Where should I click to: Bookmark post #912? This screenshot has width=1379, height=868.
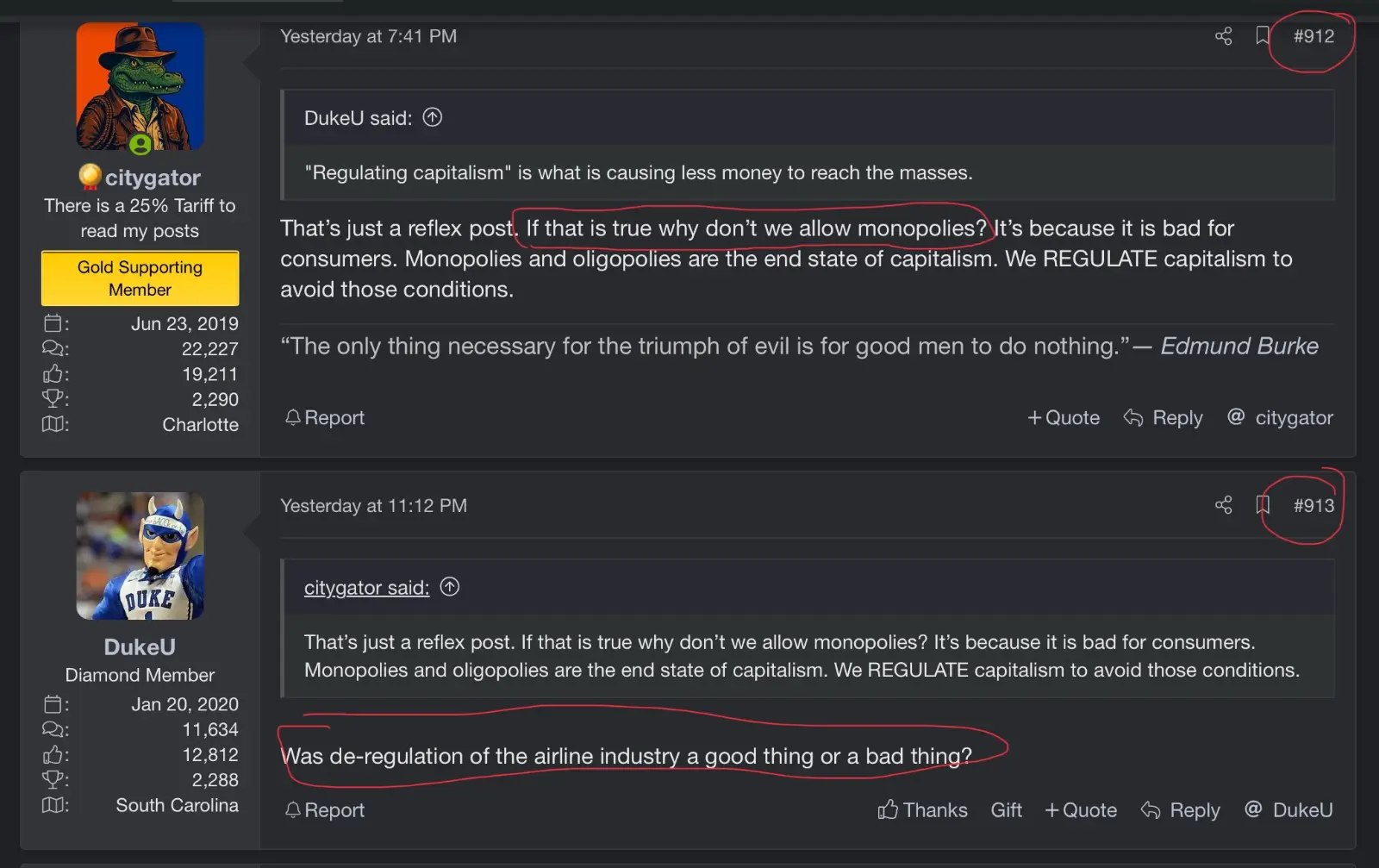tap(1263, 36)
